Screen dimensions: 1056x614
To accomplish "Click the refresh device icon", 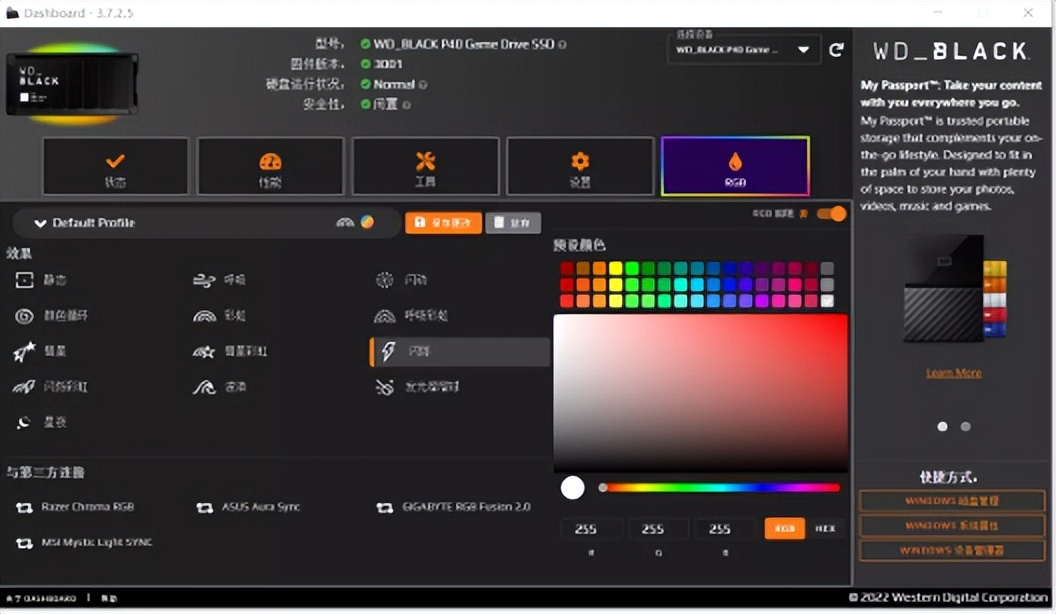I will (837, 48).
